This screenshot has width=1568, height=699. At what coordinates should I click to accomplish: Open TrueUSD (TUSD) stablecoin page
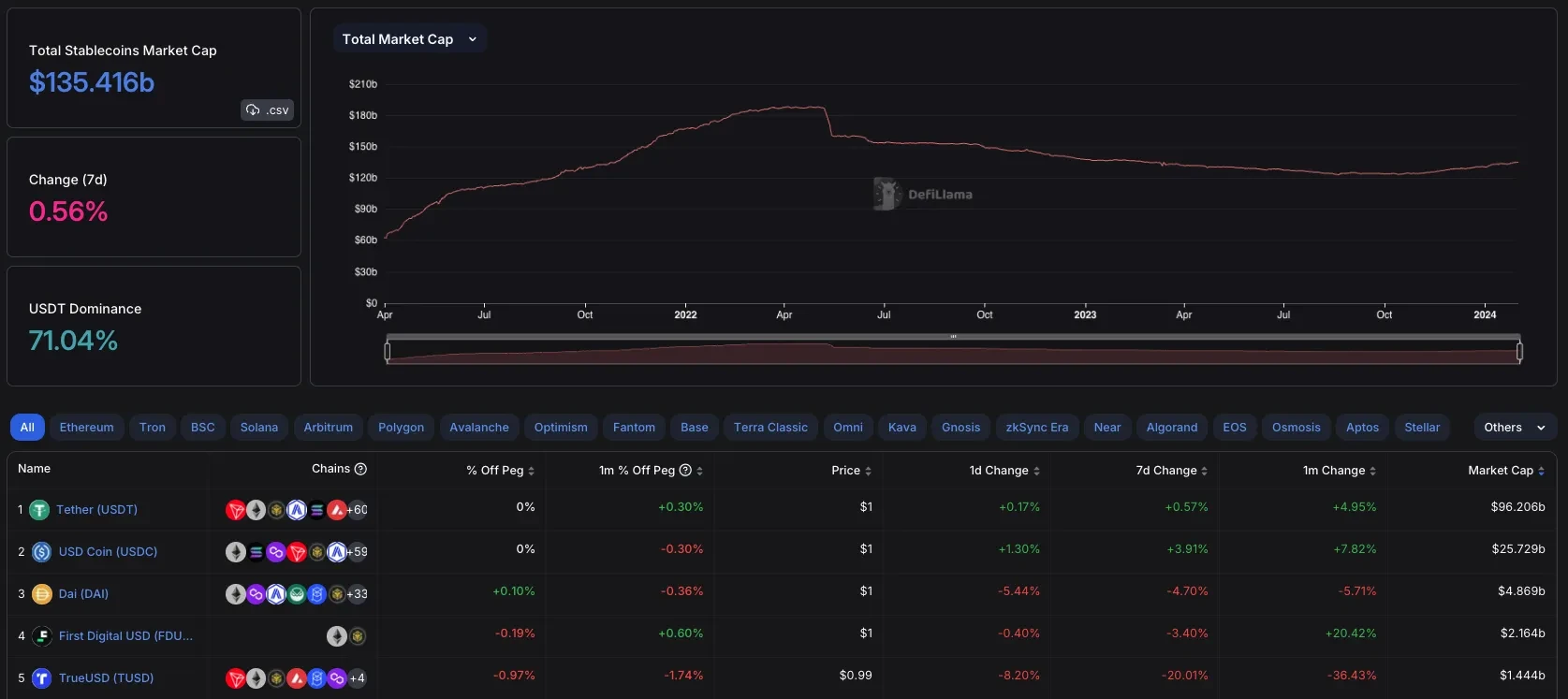coord(106,678)
